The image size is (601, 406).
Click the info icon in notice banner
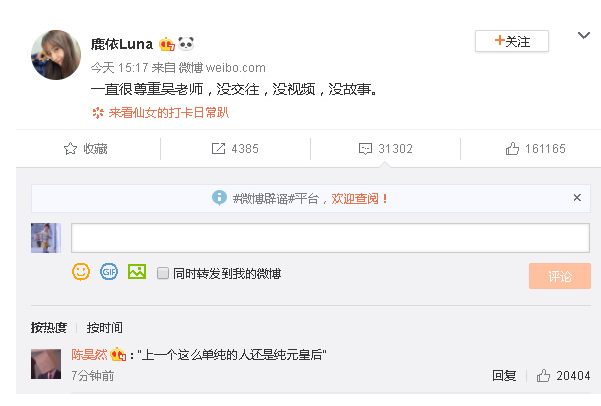(219, 198)
